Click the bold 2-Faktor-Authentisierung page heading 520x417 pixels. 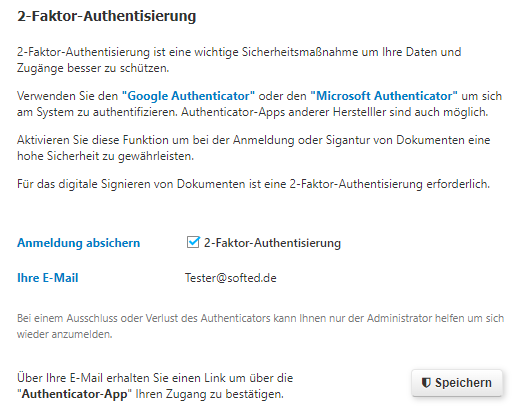click(x=107, y=16)
